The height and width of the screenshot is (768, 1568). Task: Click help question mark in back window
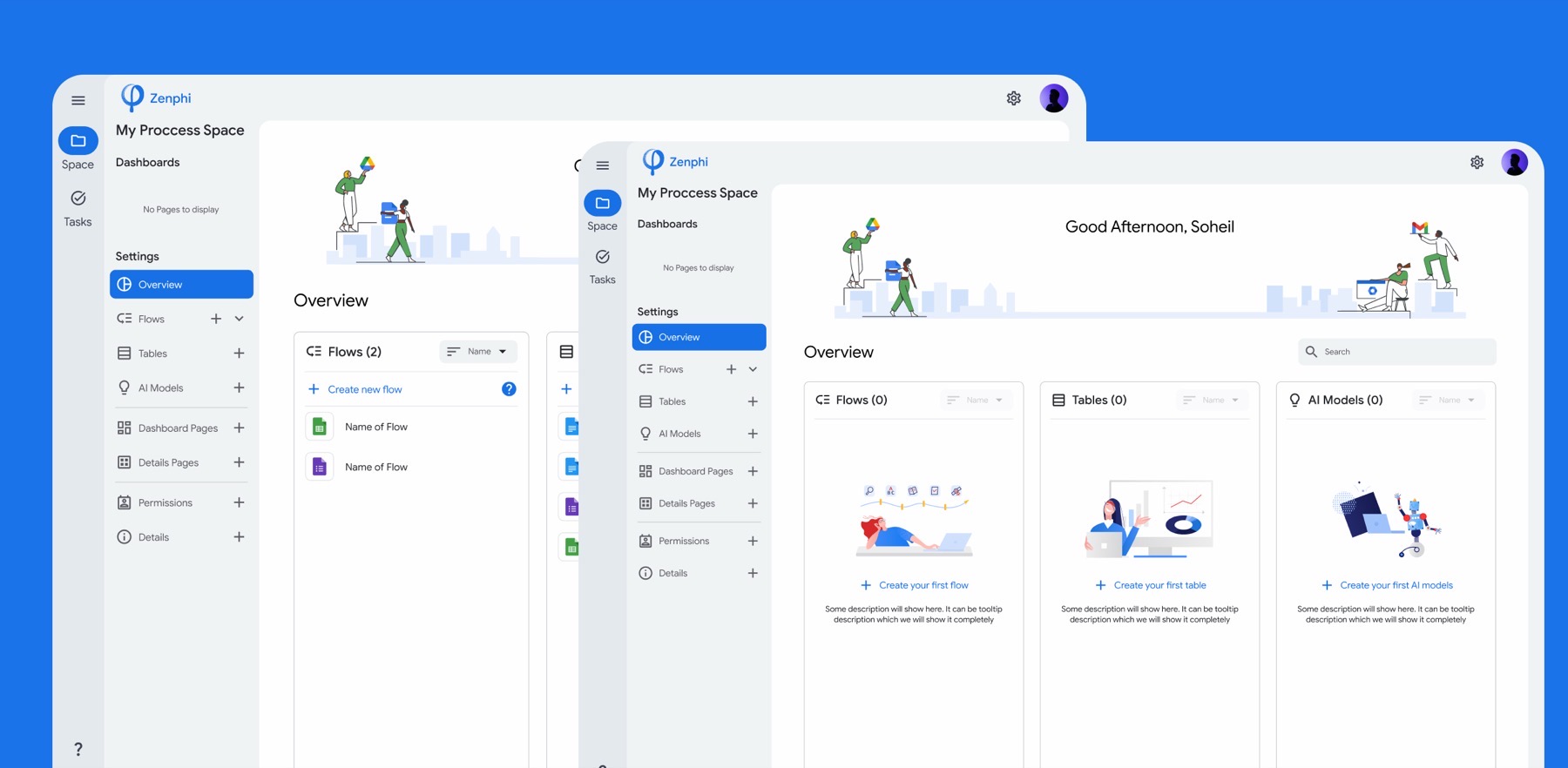78,749
